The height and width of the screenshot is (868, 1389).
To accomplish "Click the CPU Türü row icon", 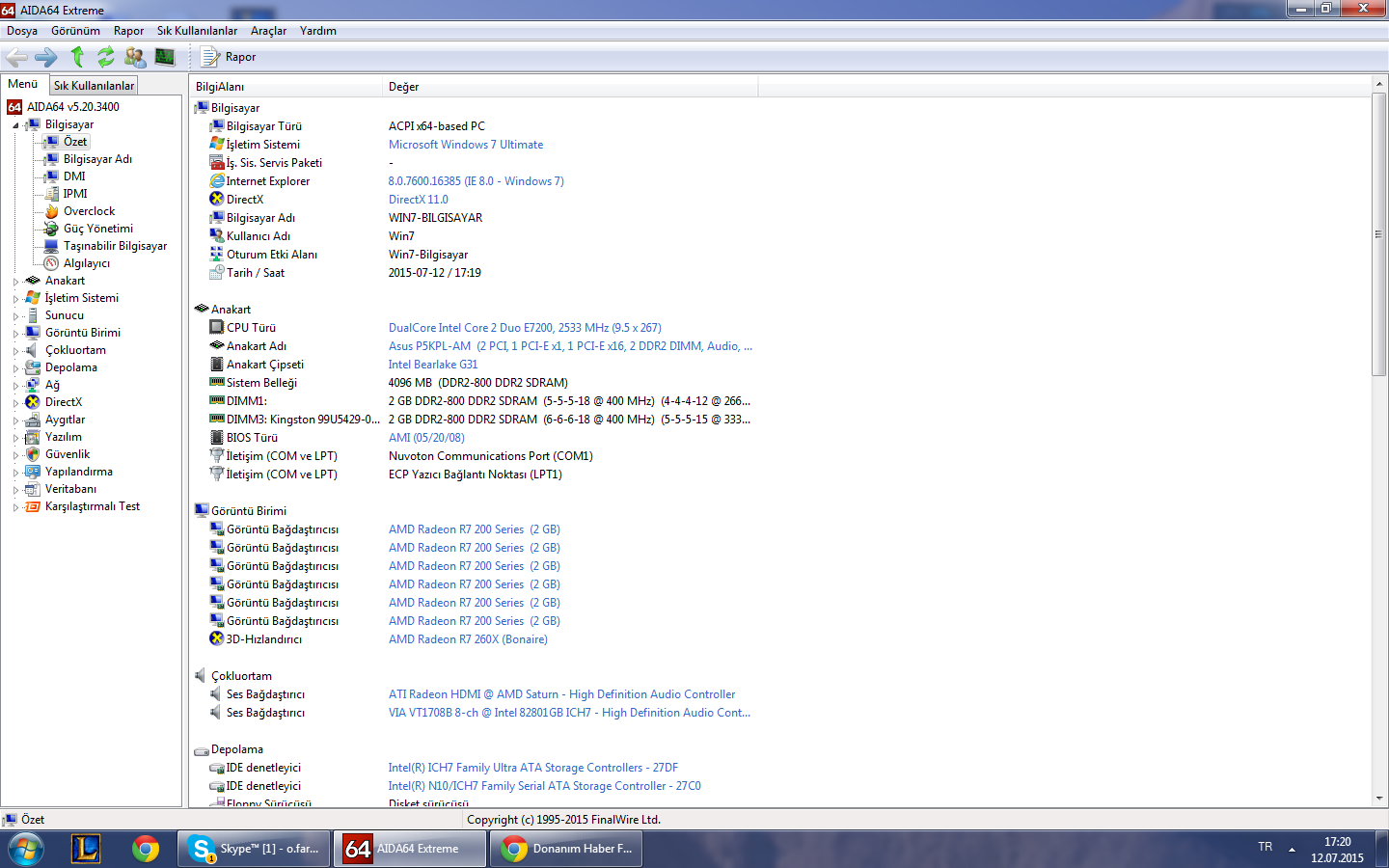I will [217, 328].
